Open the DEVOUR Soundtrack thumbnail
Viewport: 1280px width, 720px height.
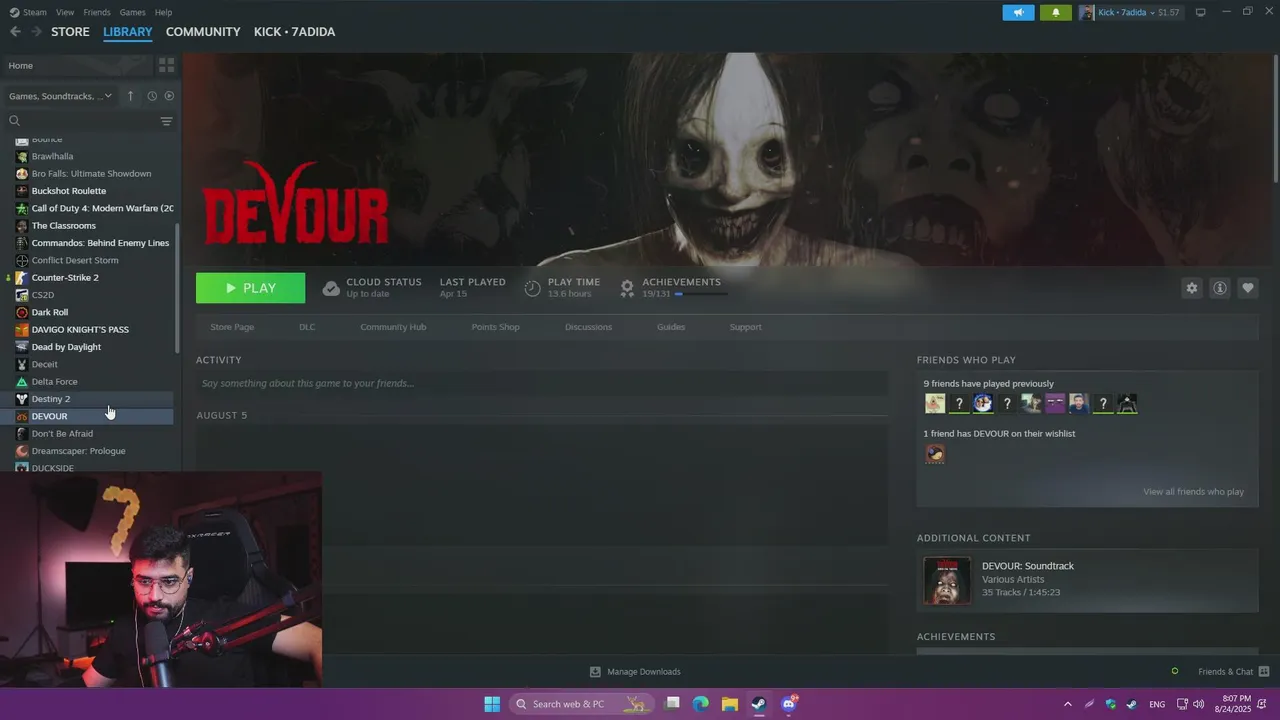[x=946, y=581]
